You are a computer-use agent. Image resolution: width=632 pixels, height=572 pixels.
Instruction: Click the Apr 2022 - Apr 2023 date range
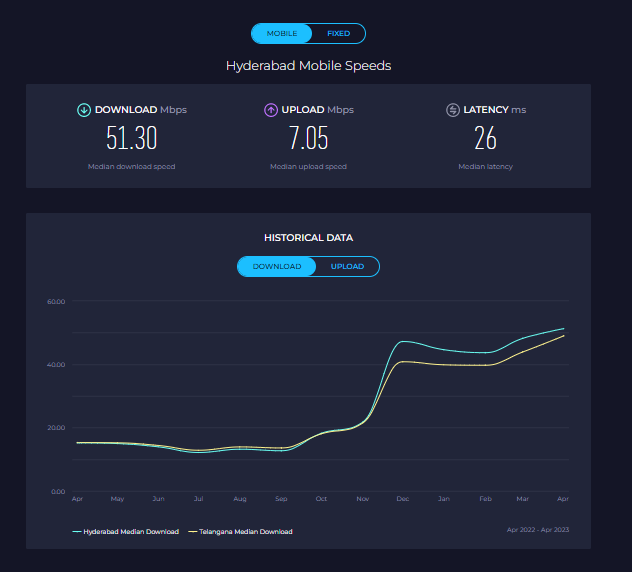click(x=536, y=529)
